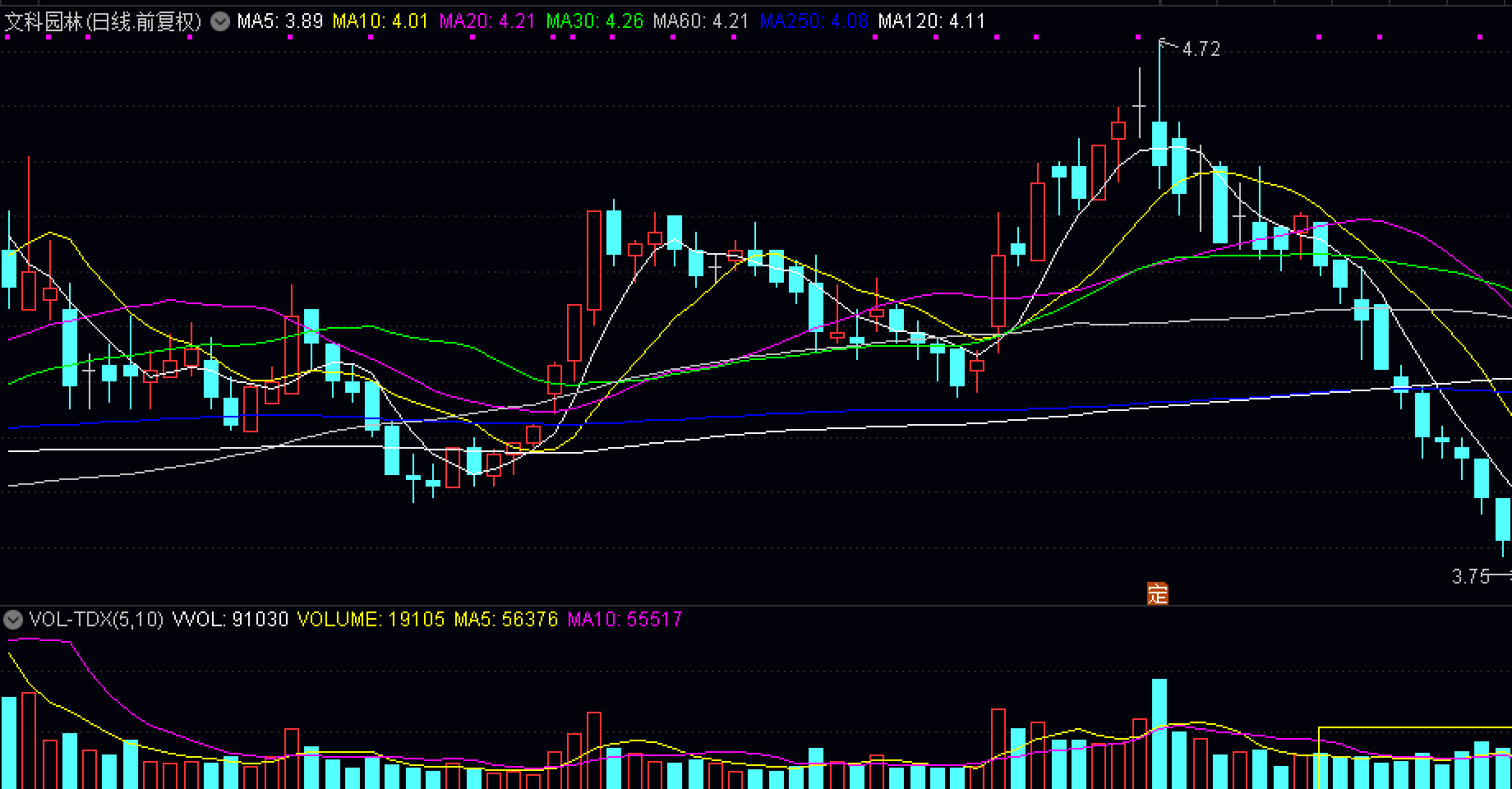Open the dropdown arrow beside 文科园林 title
The height and width of the screenshot is (789, 1512).
(219, 21)
